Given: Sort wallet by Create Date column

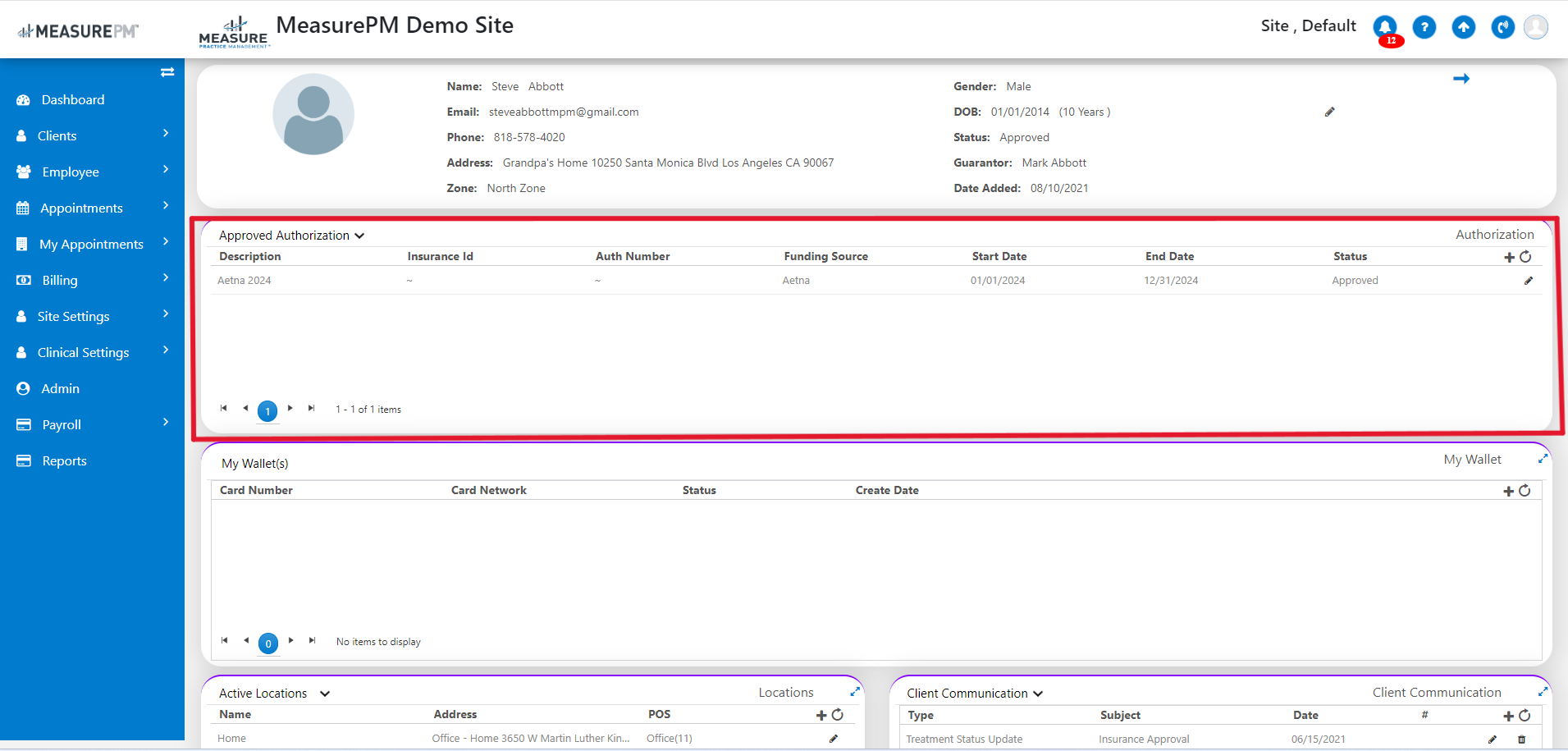Looking at the screenshot, I should [x=887, y=491].
